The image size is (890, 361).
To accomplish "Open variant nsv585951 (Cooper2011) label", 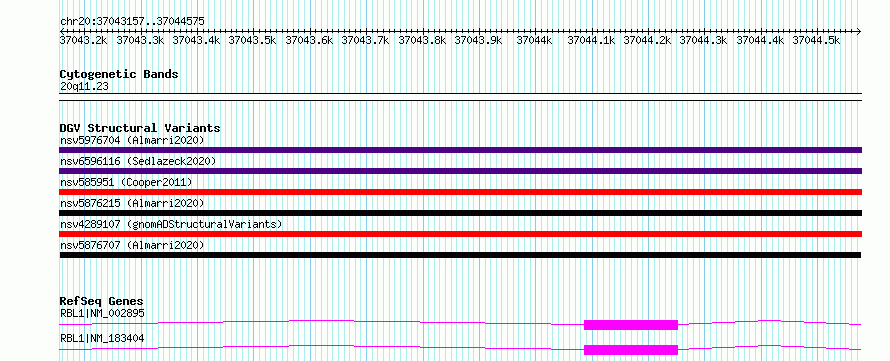I will (x=126, y=182).
